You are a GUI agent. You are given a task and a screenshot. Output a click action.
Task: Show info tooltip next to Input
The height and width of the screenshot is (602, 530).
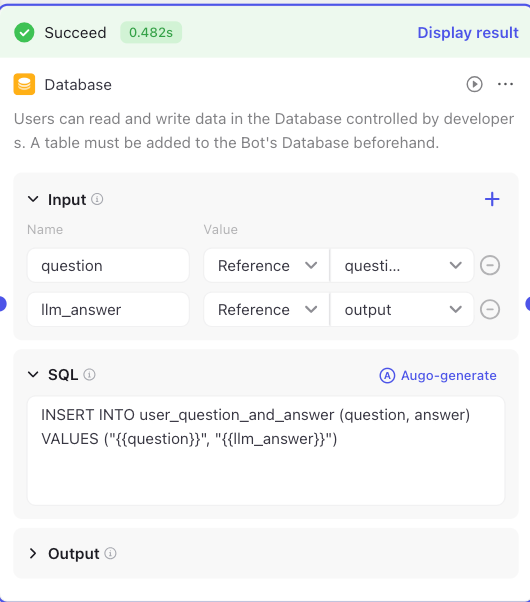pos(97,199)
